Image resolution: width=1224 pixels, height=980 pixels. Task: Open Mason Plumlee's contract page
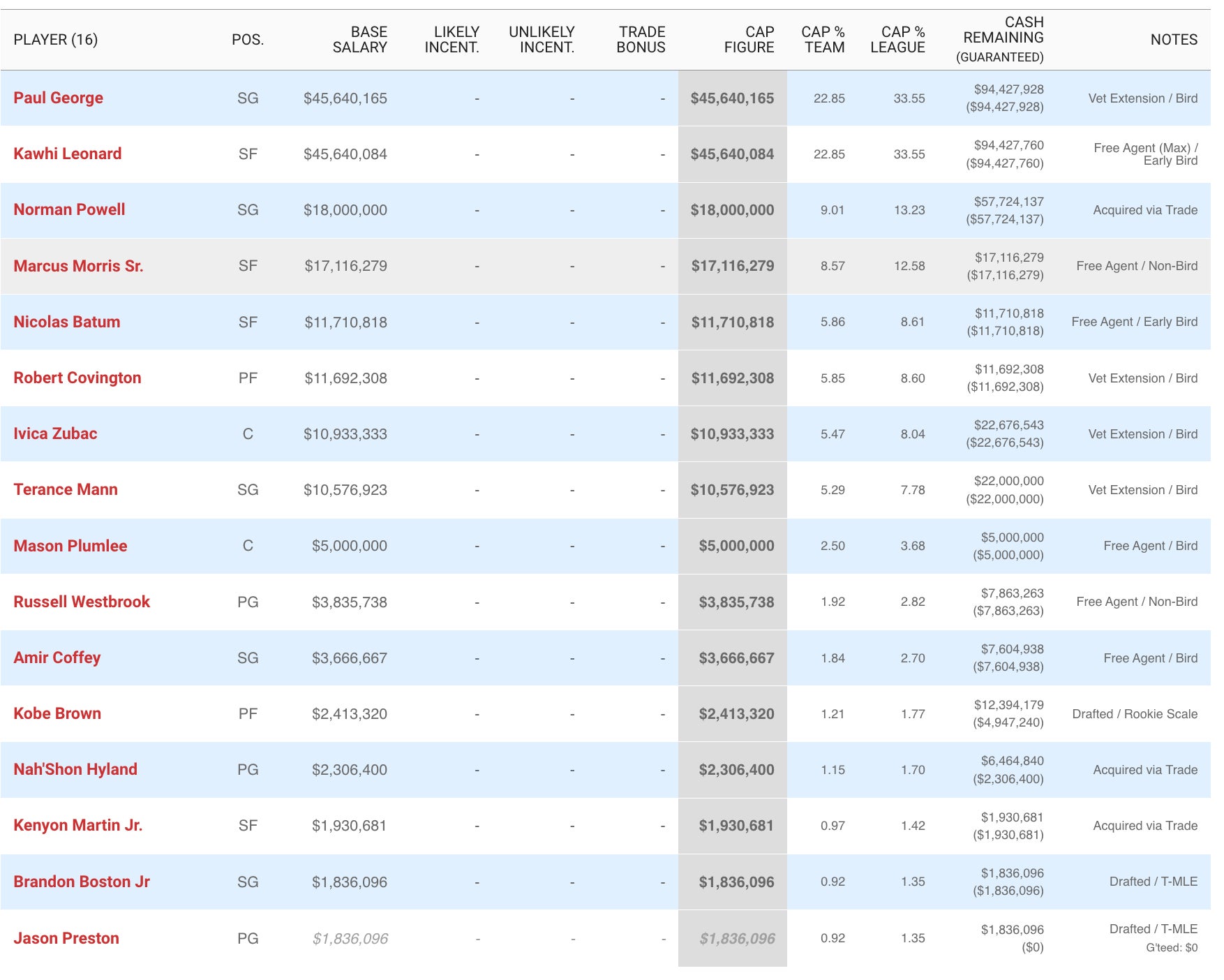point(70,546)
